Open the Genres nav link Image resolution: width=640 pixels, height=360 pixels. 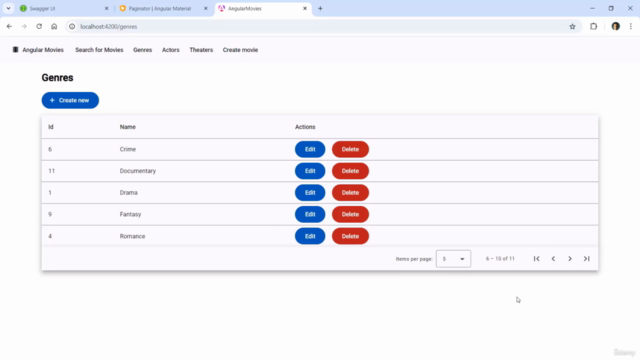tap(142, 50)
